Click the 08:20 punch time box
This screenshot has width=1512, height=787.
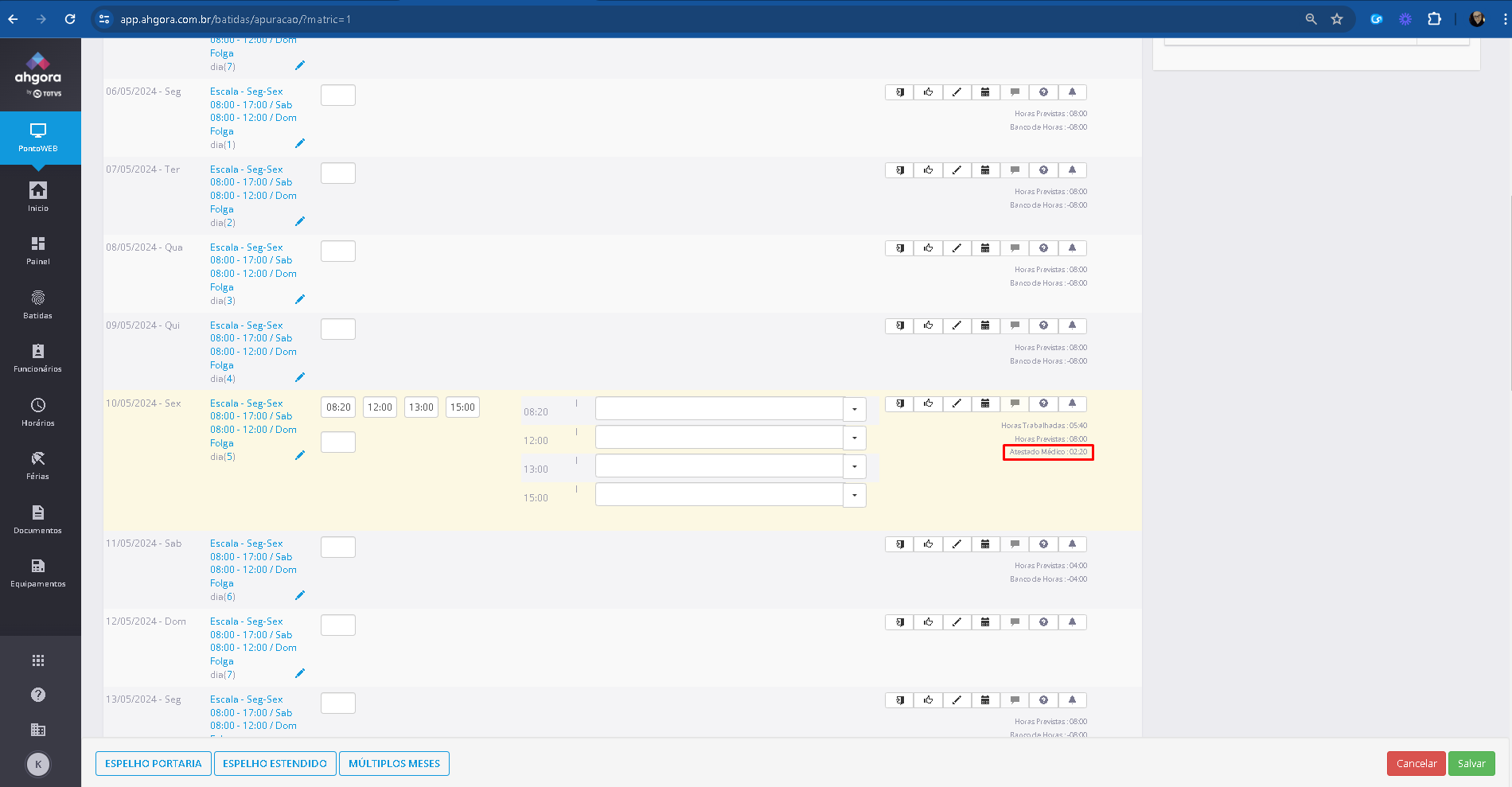(338, 407)
